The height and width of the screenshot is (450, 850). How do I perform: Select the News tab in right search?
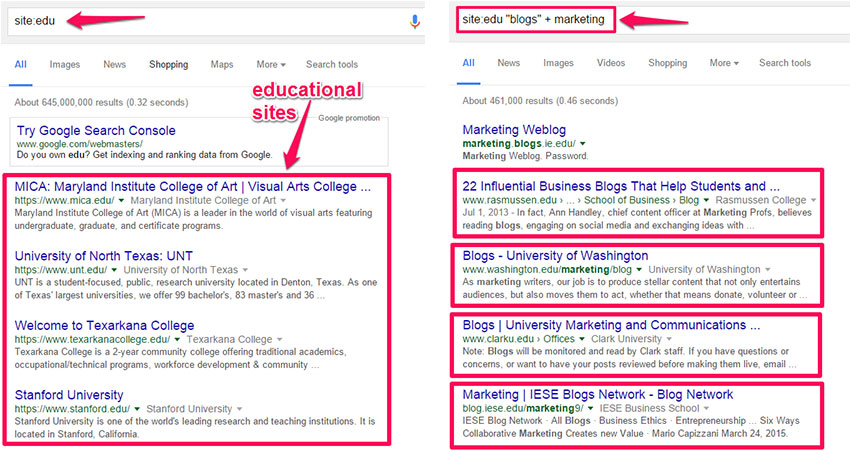click(x=508, y=63)
